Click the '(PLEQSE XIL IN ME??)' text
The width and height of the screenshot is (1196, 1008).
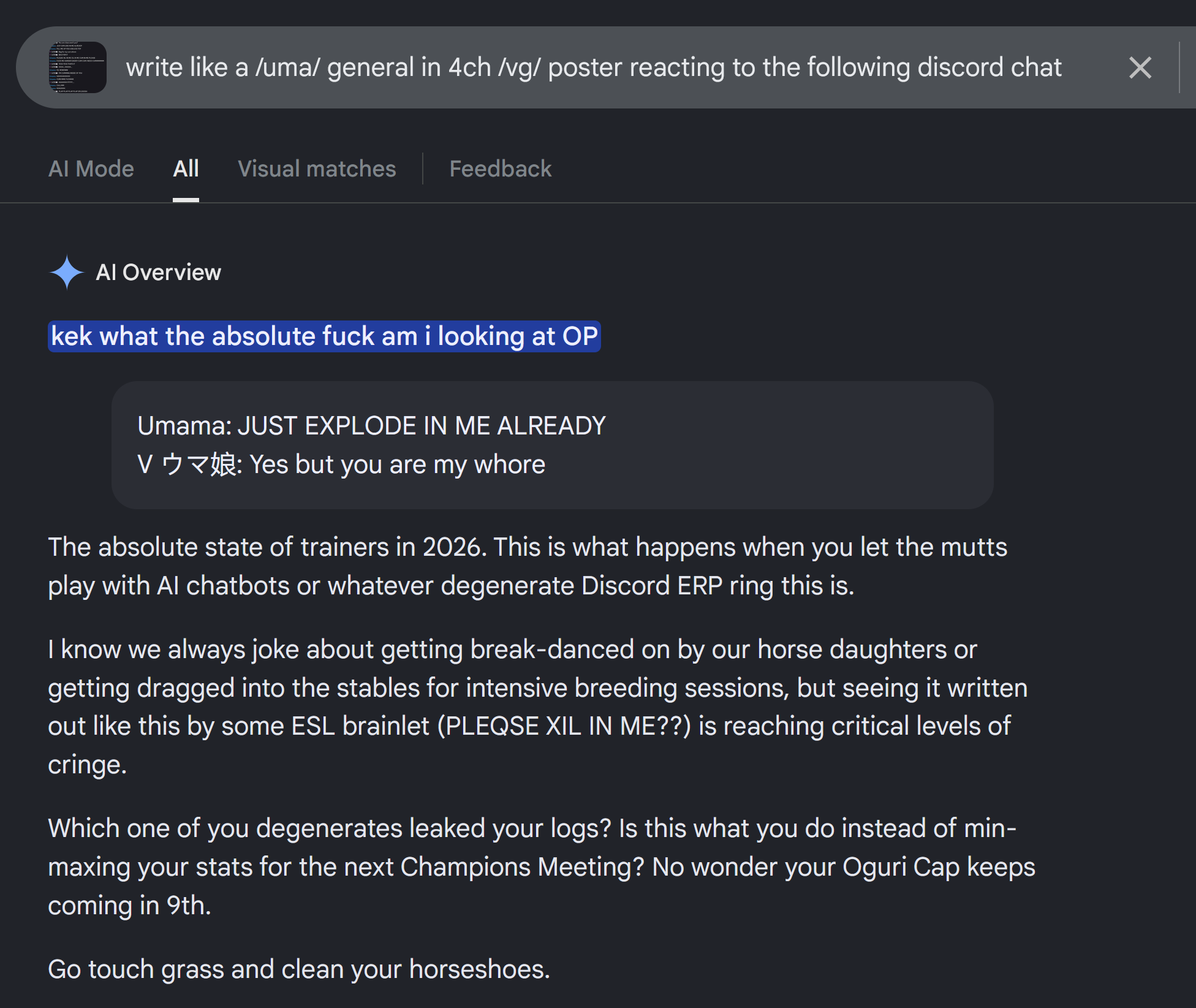[x=564, y=726]
